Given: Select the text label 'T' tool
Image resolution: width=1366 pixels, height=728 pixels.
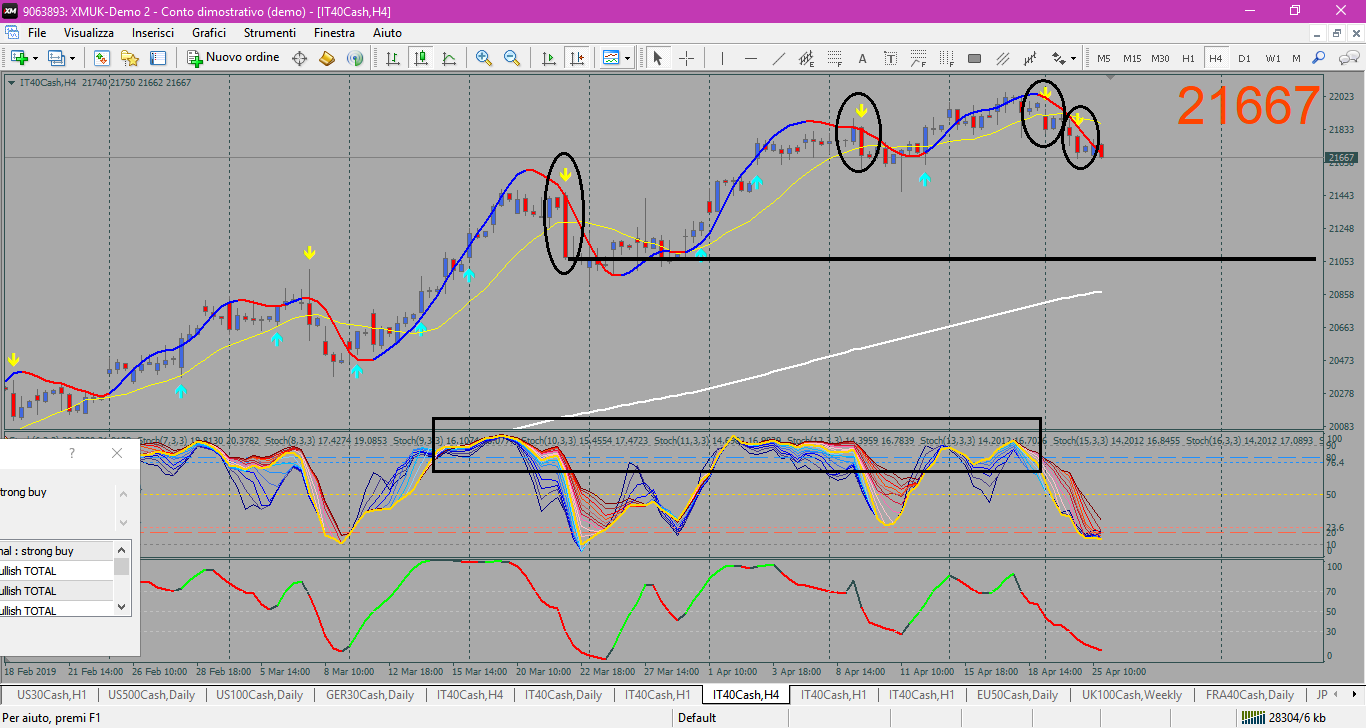Looking at the screenshot, I should tap(890, 58).
